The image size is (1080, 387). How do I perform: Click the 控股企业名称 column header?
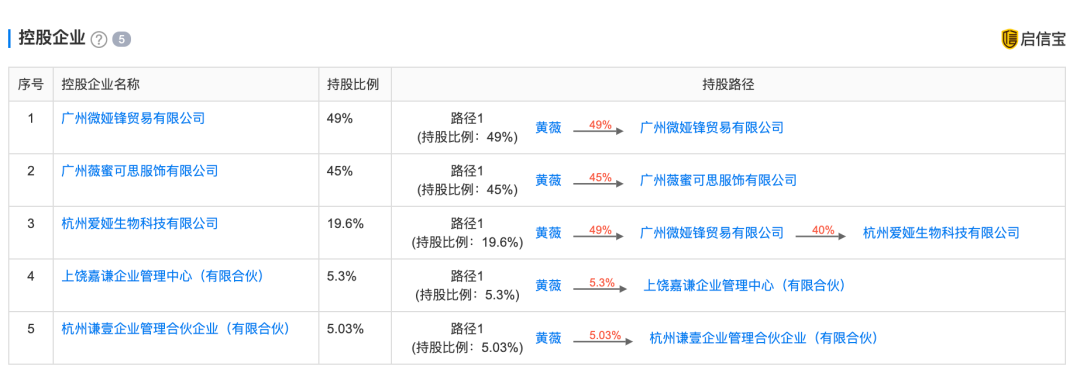coord(100,85)
